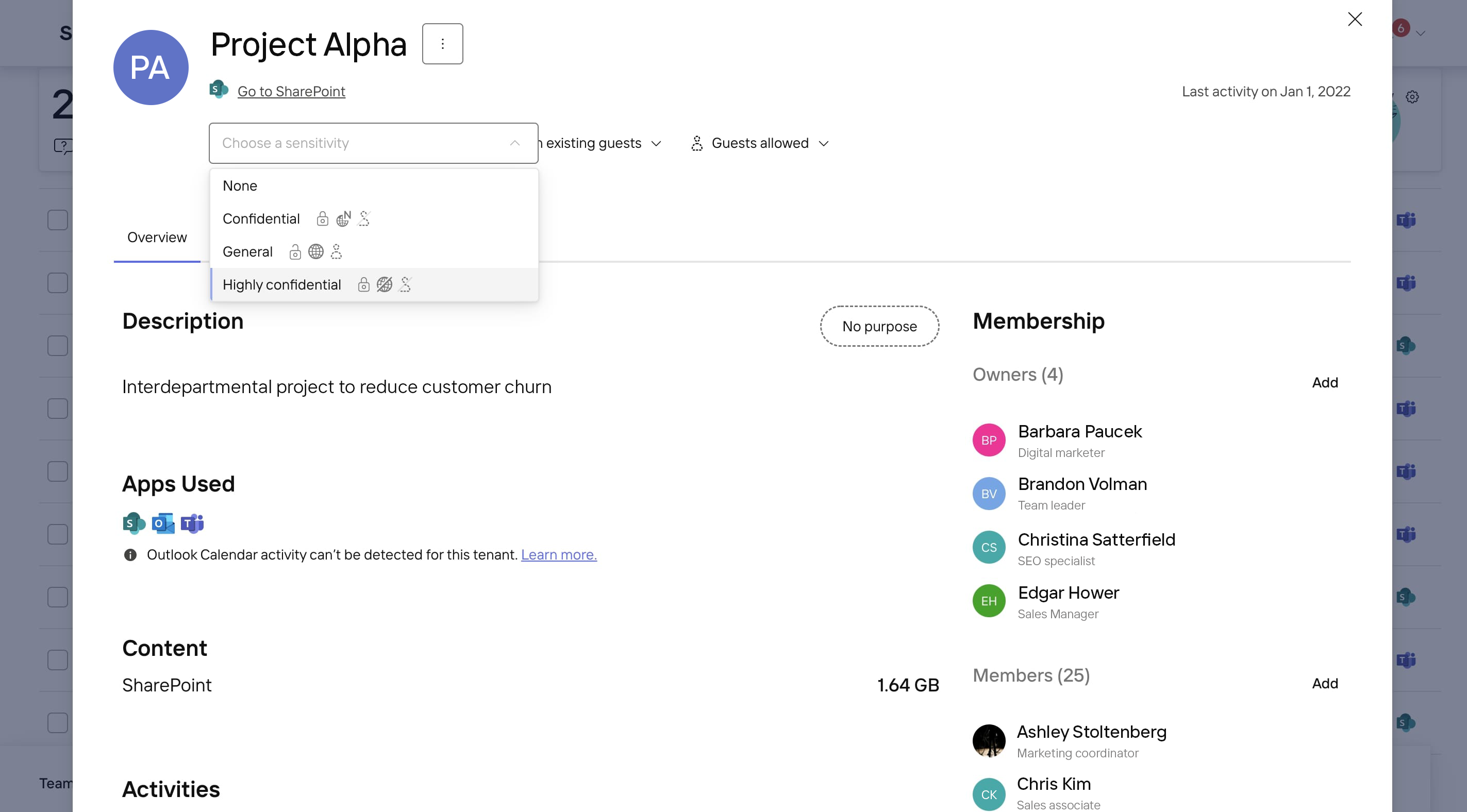This screenshot has height=812, width=1467.
Task: Click the description text about customer churn
Action: point(337,387)
